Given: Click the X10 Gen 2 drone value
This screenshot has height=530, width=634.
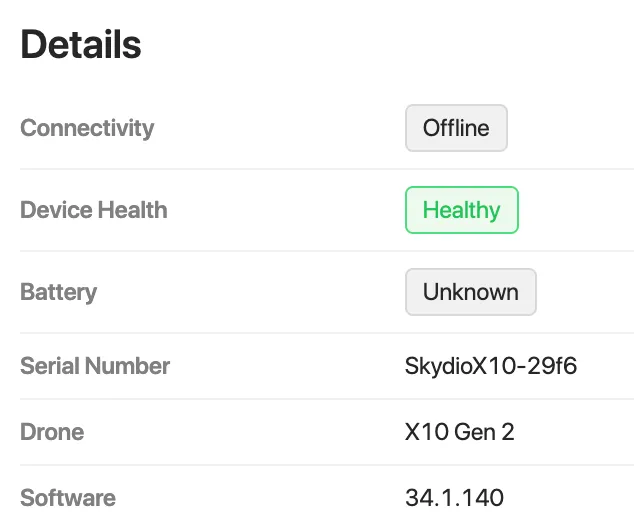Looking at the screenshot, I should pyautogui.click(x=459, y=432).
